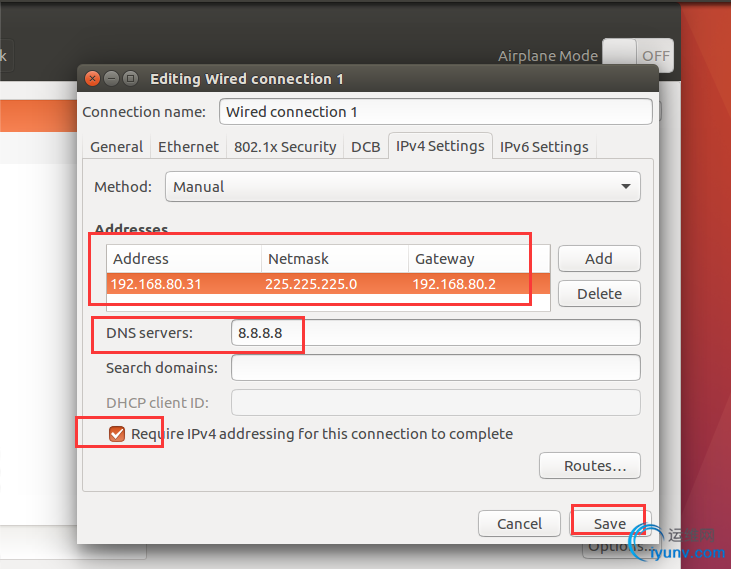Open the Method dropdown set to Manual
The width and height of the screenshot is (731, 569).
(x=402, y=186)
